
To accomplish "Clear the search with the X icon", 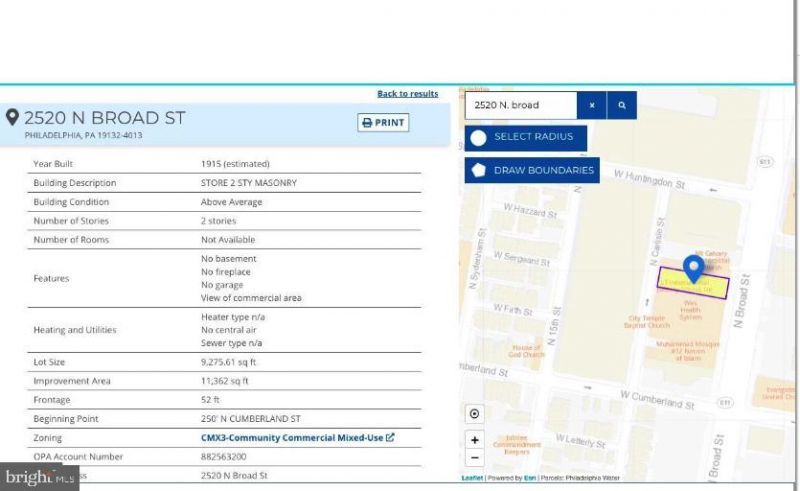I will [x=591, y=105].
